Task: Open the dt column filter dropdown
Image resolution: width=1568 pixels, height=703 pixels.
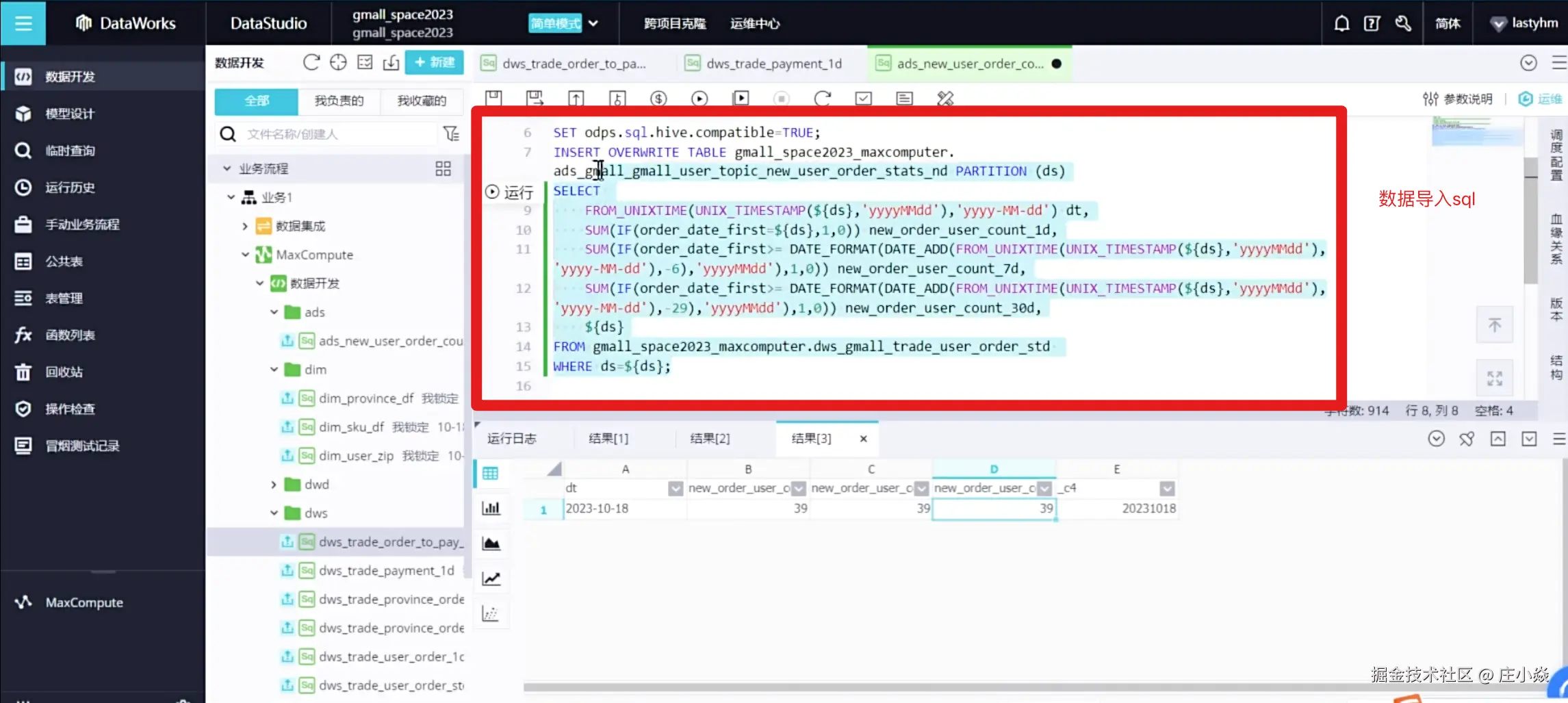Action: click(x=676, y=488)
